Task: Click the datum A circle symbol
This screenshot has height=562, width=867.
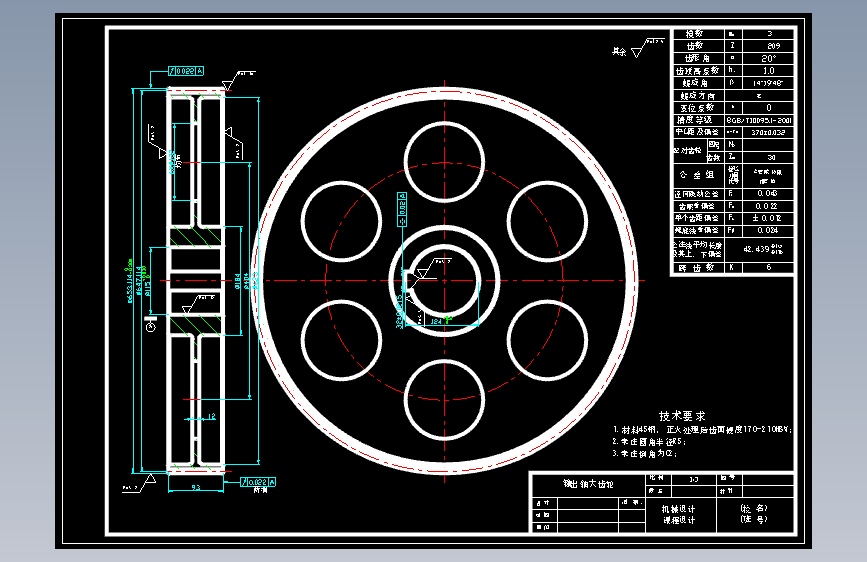Action: coord(150,327)
